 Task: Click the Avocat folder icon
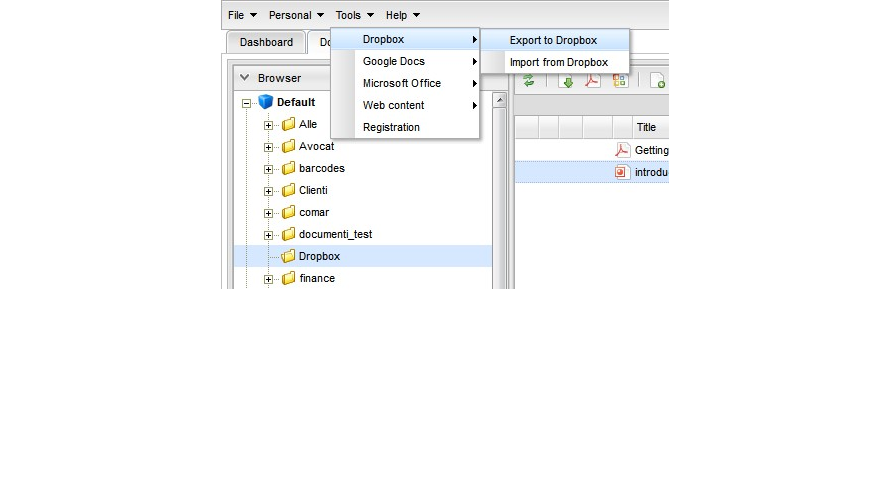point(288,146)
